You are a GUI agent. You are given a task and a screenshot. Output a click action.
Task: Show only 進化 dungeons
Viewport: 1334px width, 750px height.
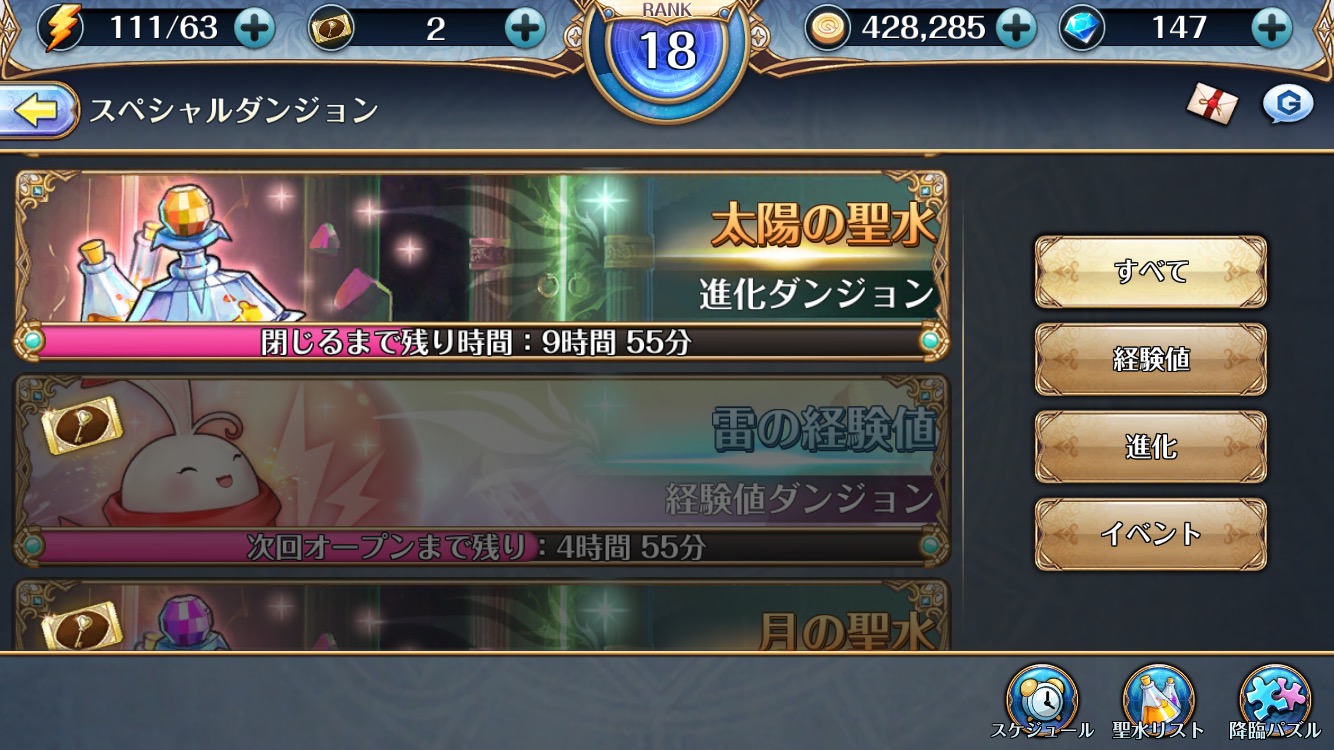(1151, 447)
